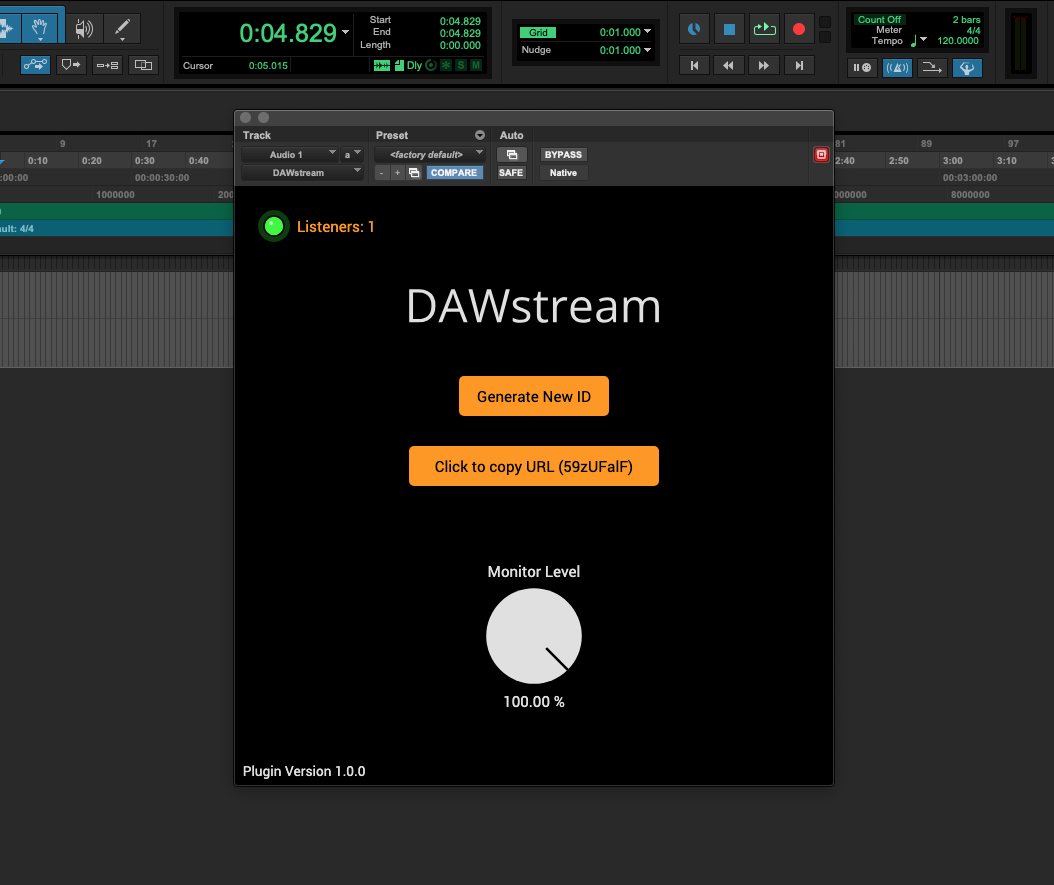The width and height of the screenshot is (1054, 885).
Task: Select the Pencil tool
Action: pos(122,27)
